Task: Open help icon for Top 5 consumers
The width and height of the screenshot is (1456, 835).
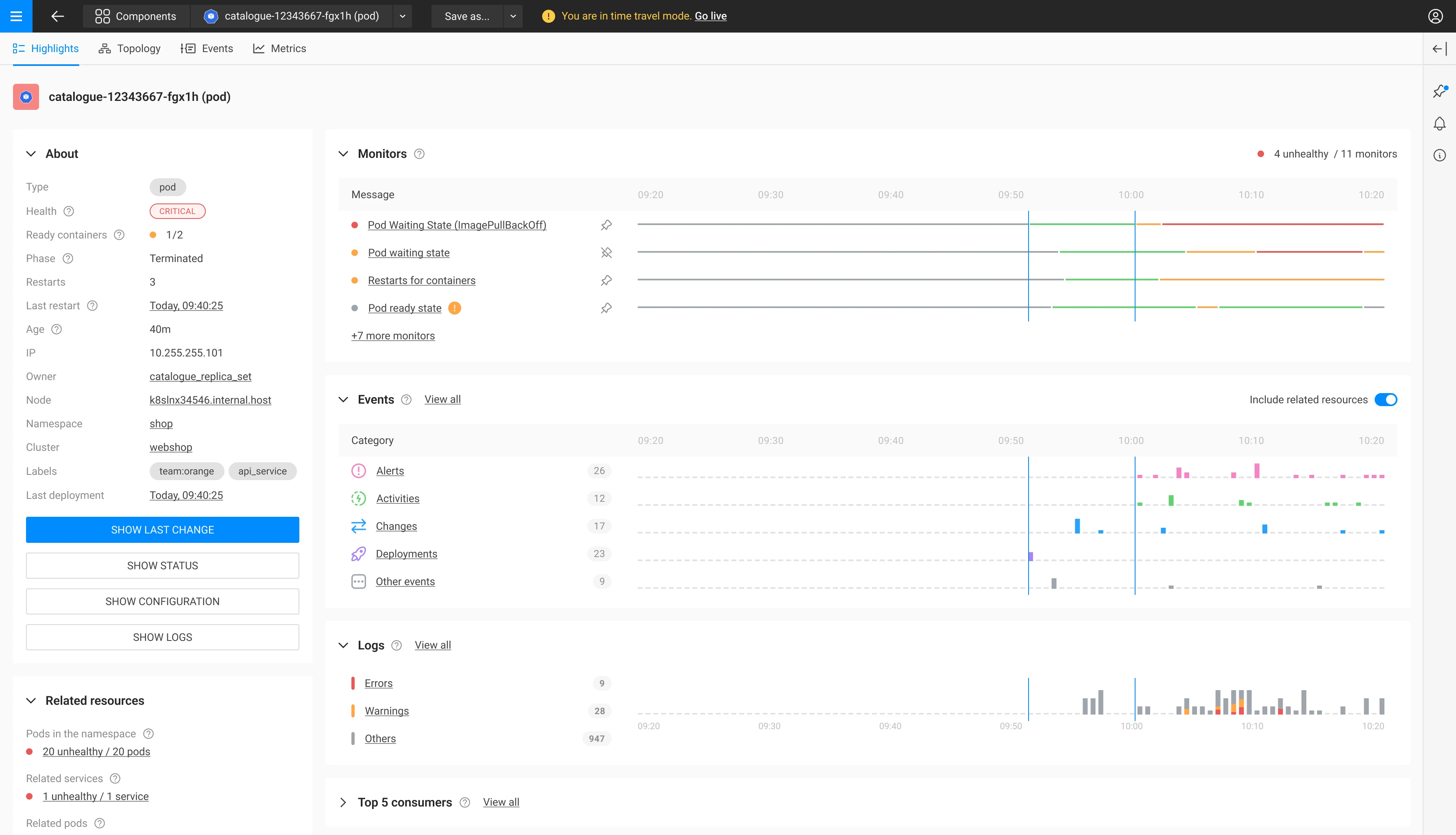Action: (465, 802)
